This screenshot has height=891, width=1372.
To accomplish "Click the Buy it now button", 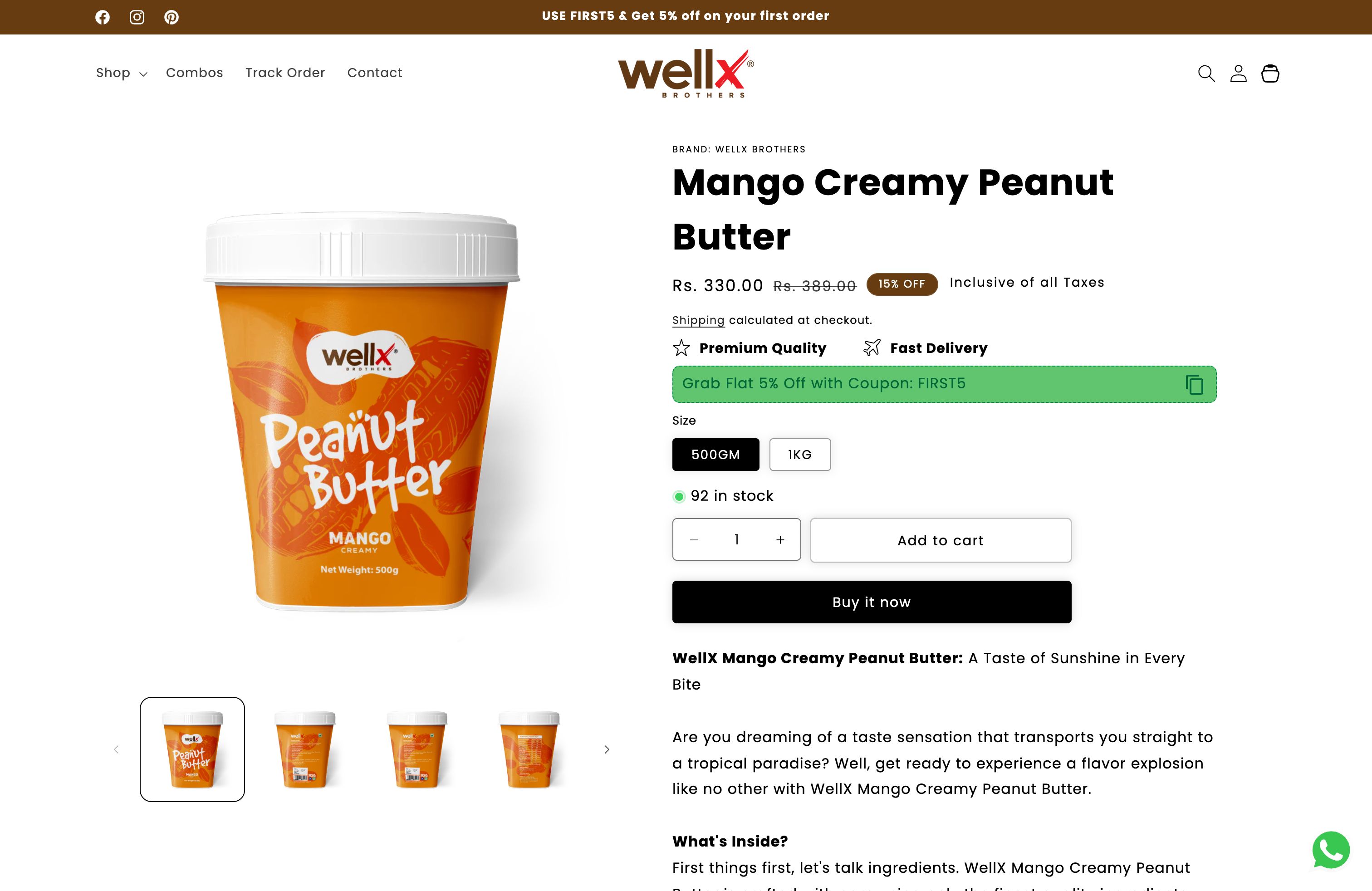I will pos(872,602).
